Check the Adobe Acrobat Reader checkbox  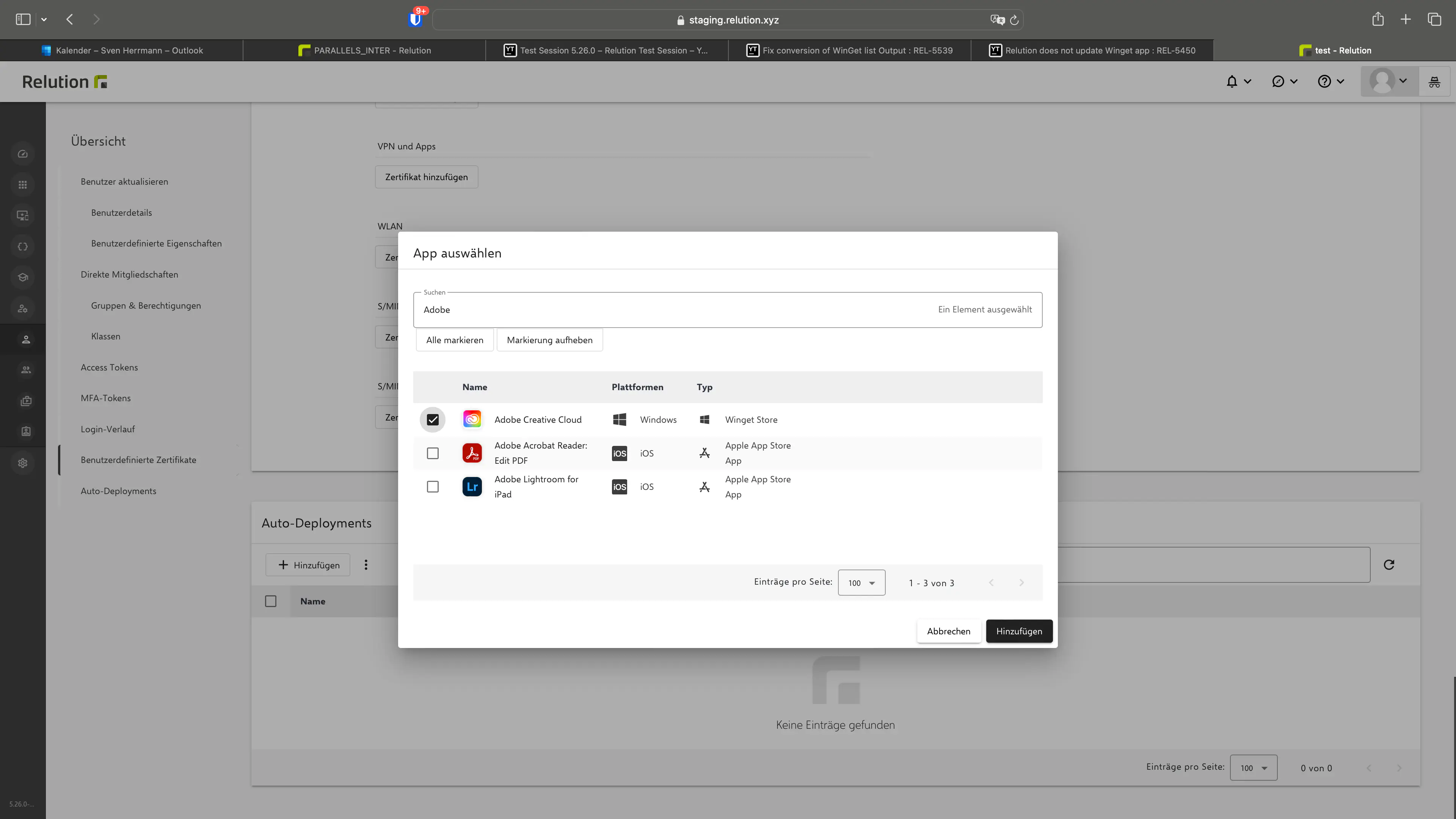click(x=432, y=453)
